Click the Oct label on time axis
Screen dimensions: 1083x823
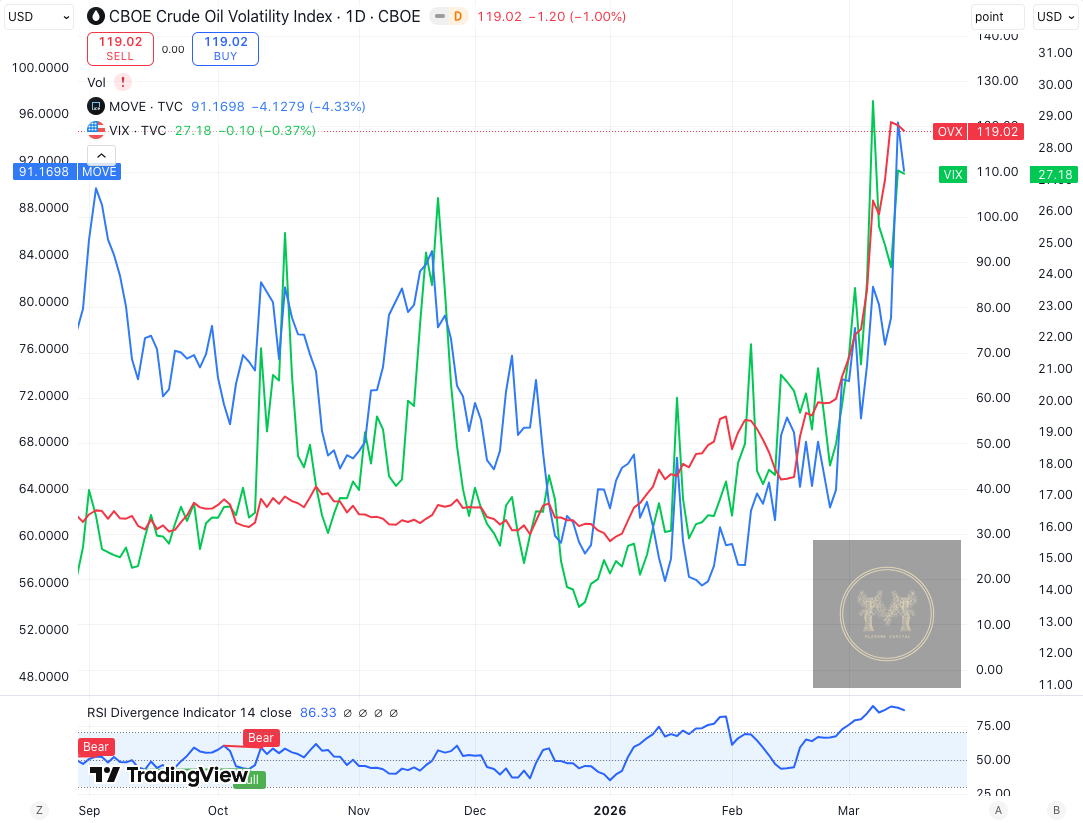click(218, 811)
